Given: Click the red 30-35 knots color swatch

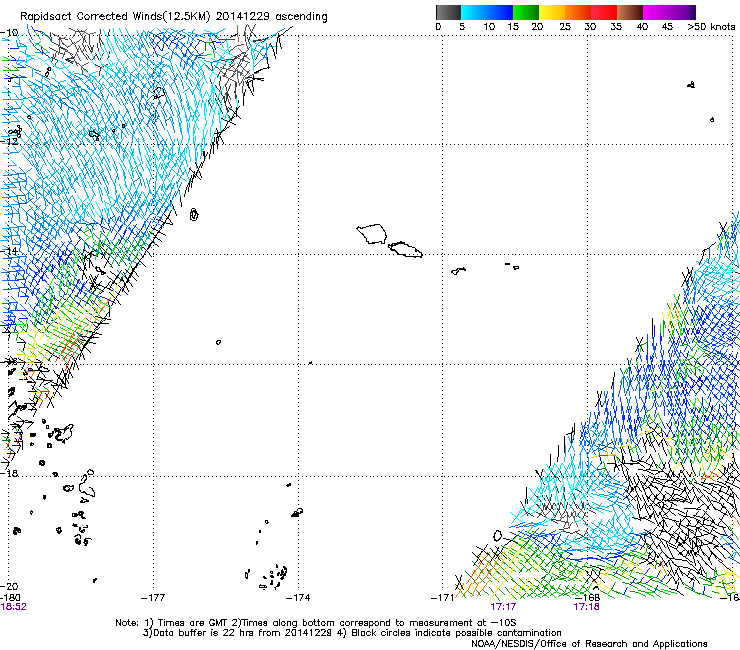Looking at the screenshot, I should click(604, 12).
